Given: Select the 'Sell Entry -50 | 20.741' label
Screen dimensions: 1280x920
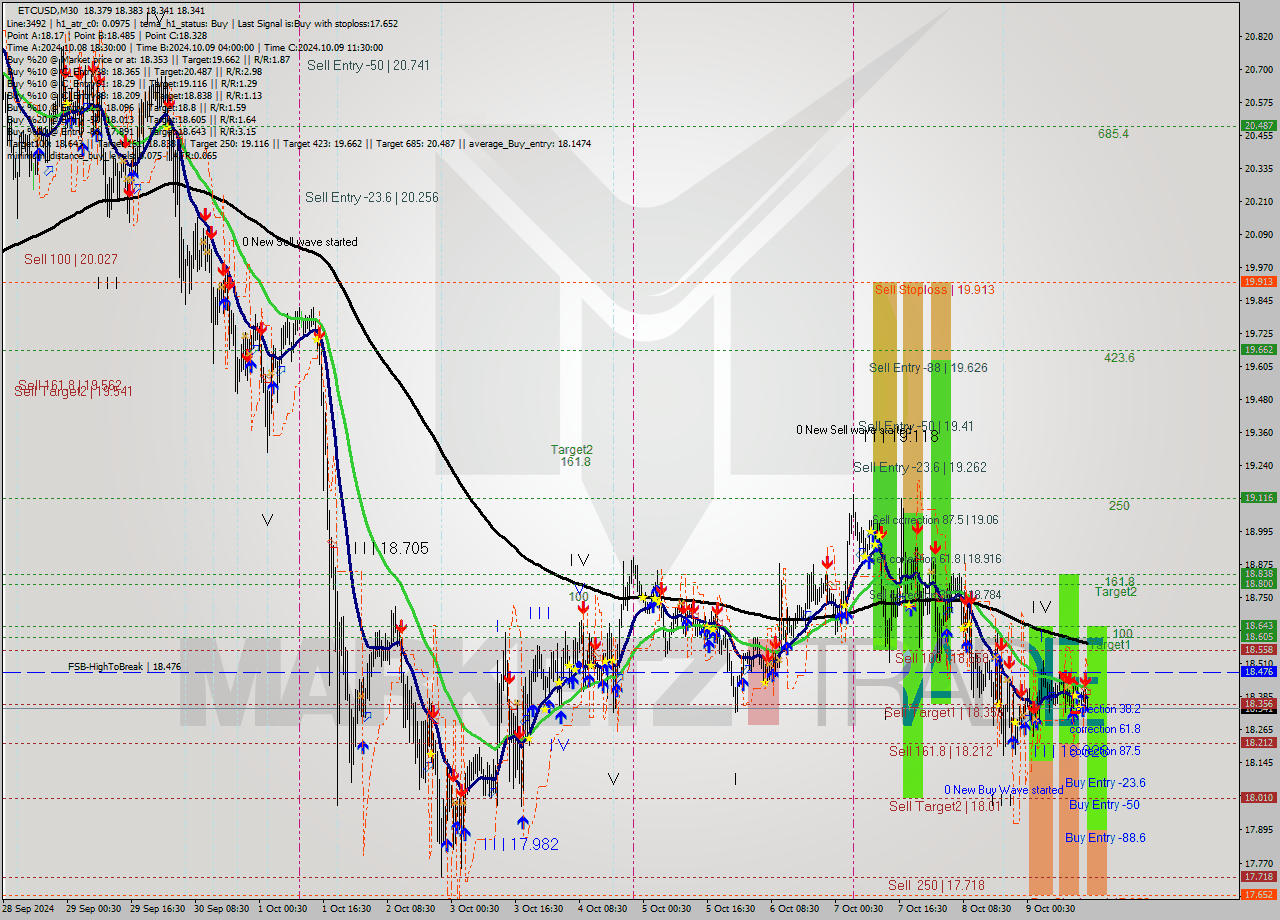Looking at the screenshot, I should 368,65.
